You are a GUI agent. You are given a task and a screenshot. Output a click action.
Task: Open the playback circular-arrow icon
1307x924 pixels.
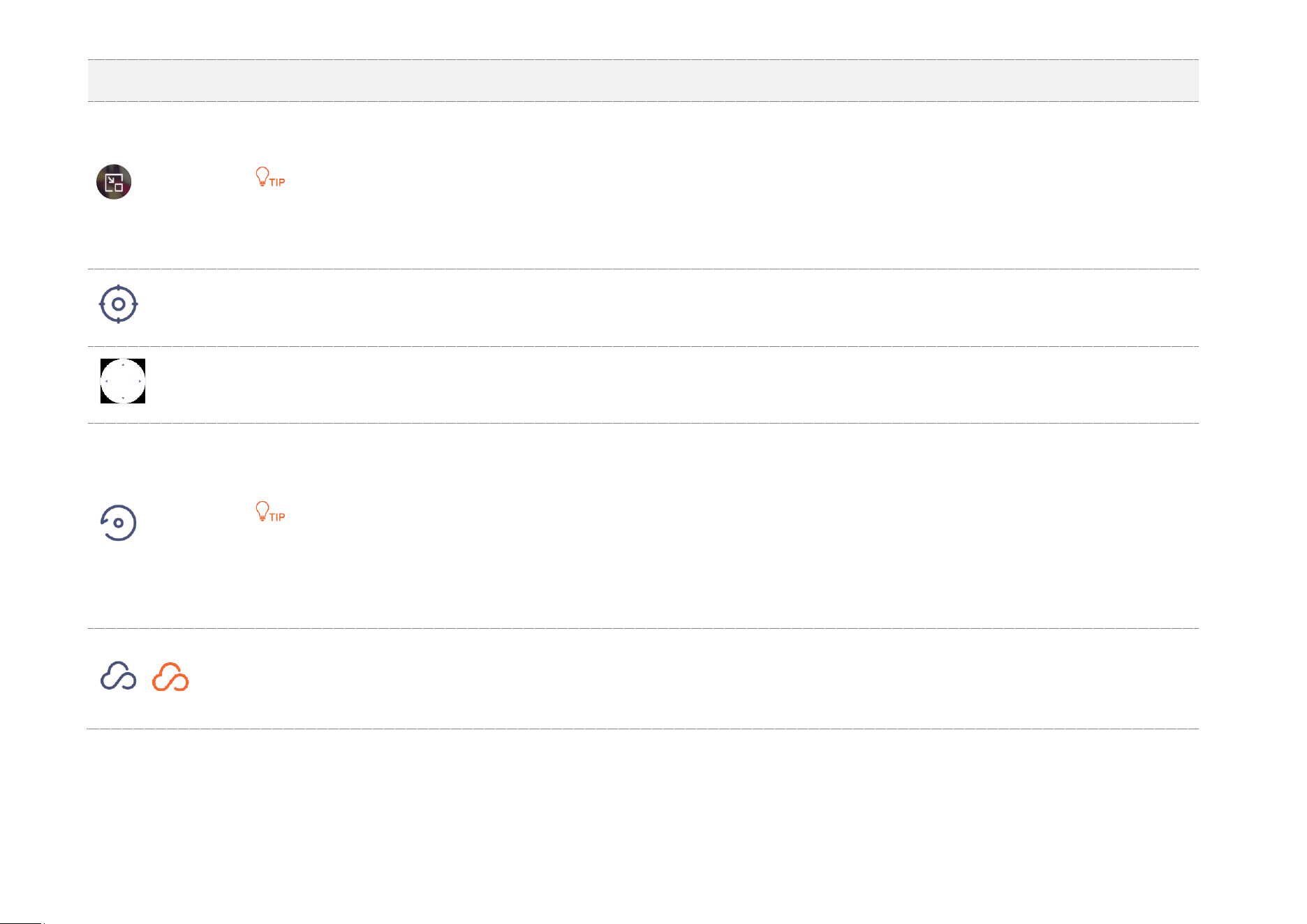118,523
